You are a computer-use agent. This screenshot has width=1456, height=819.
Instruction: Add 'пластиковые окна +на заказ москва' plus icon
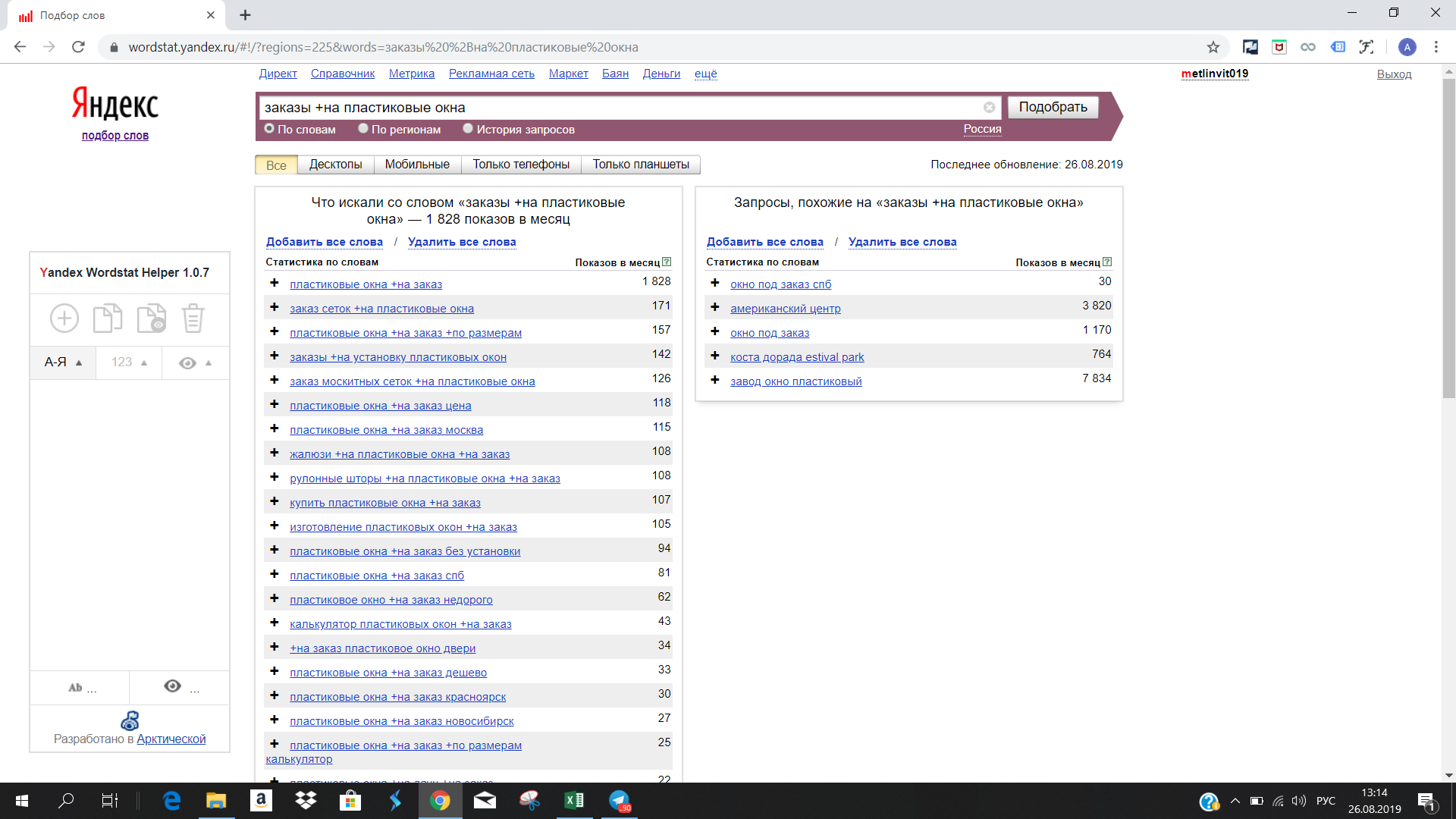point(275,428)
